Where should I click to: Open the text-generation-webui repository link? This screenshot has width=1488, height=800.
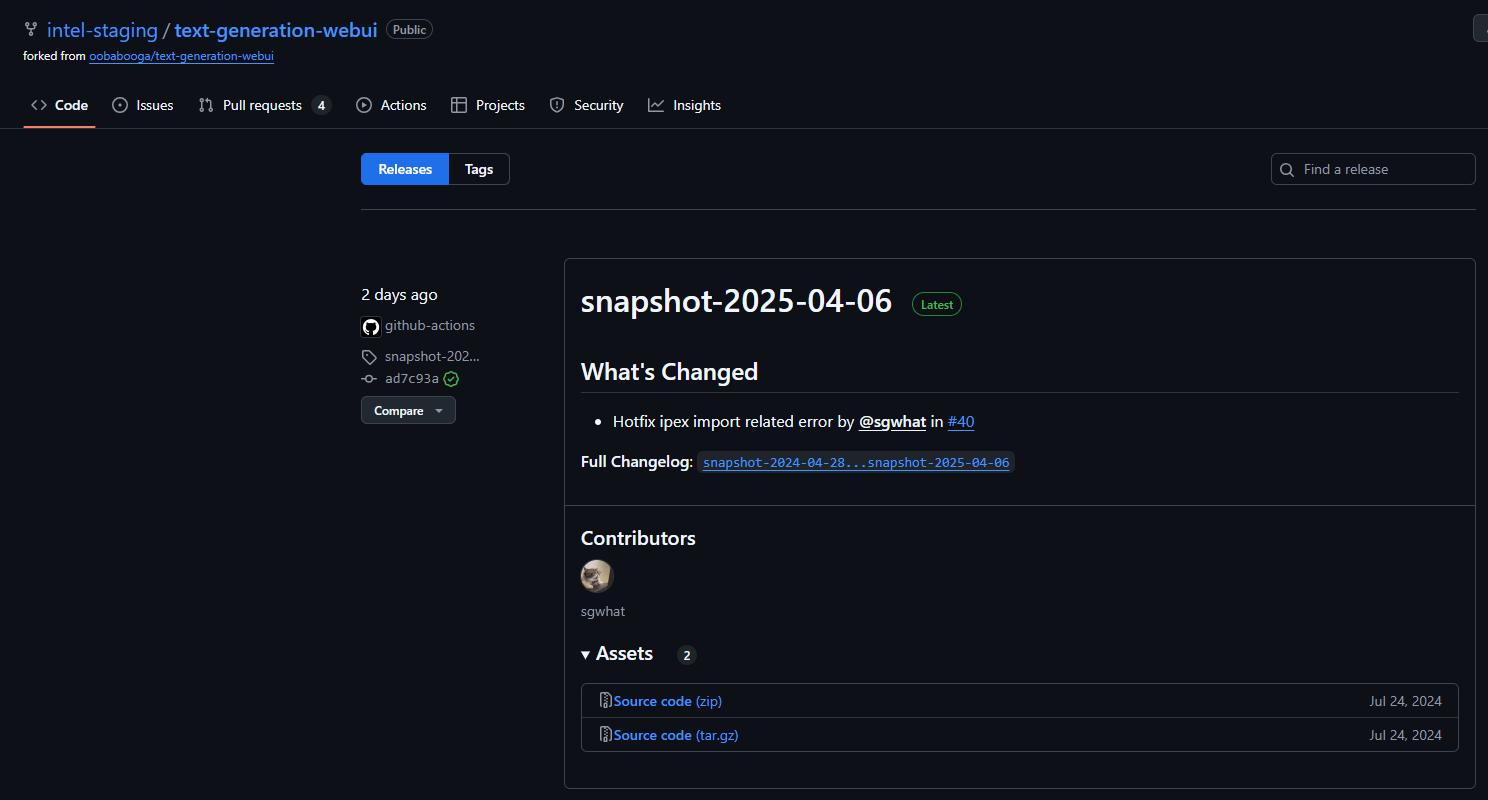click(276, 30)
